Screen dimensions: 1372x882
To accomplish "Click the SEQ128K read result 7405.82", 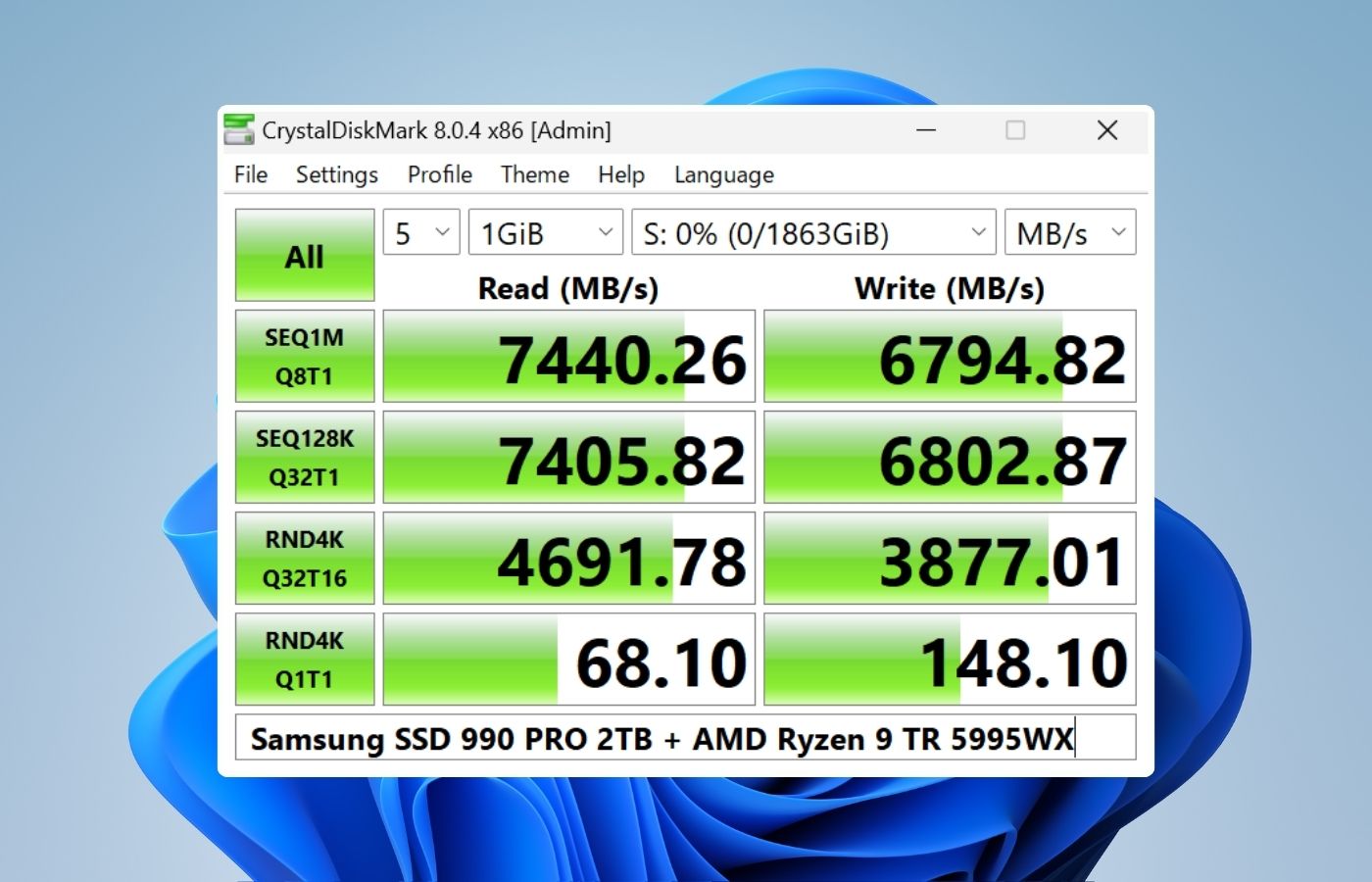I will click(x=568, y=457).
